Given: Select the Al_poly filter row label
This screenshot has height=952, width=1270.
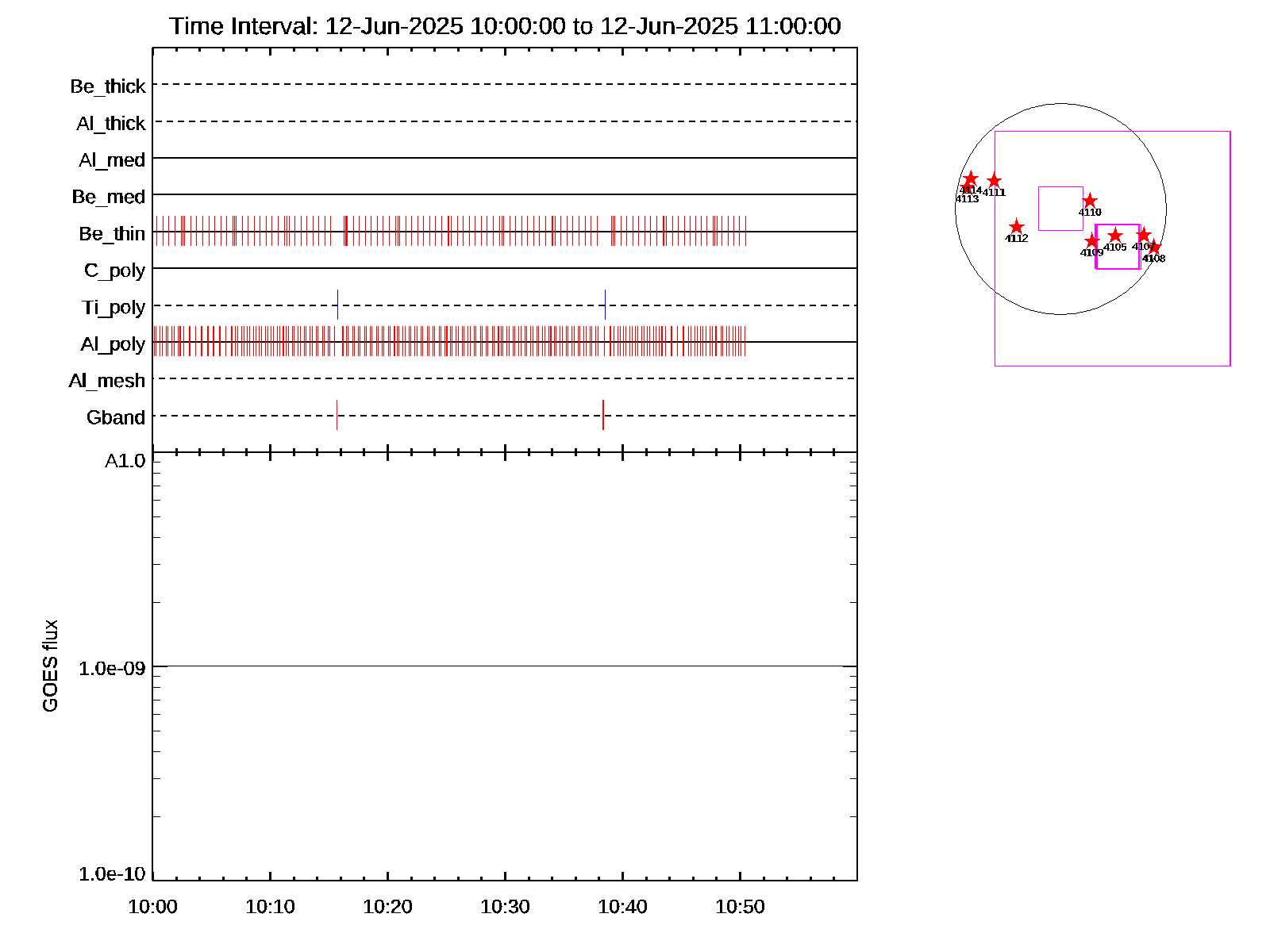Looking at the screenshot, I should (x=113, y=344).
